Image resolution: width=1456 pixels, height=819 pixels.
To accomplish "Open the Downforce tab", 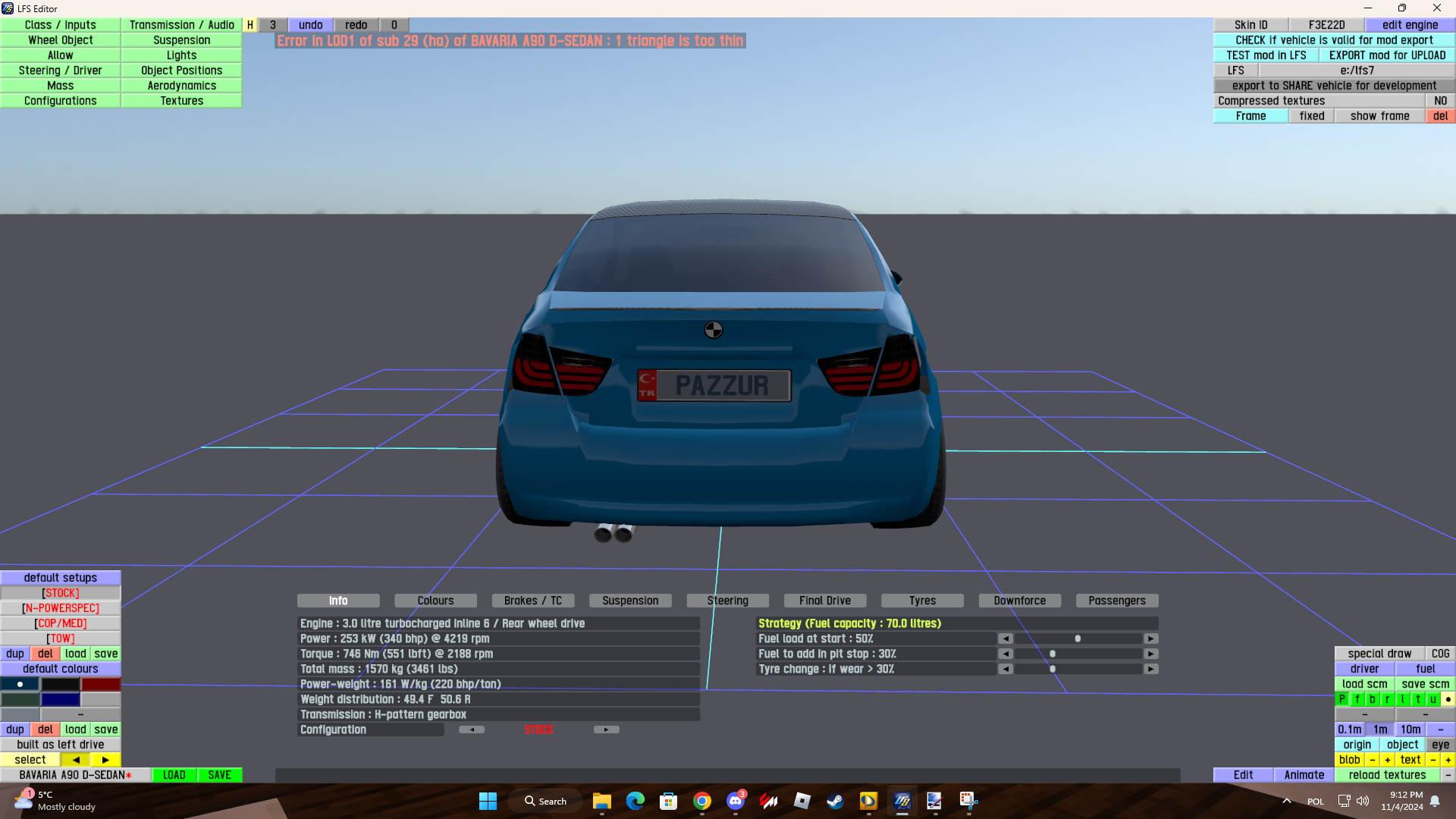I will [1019, 601].
